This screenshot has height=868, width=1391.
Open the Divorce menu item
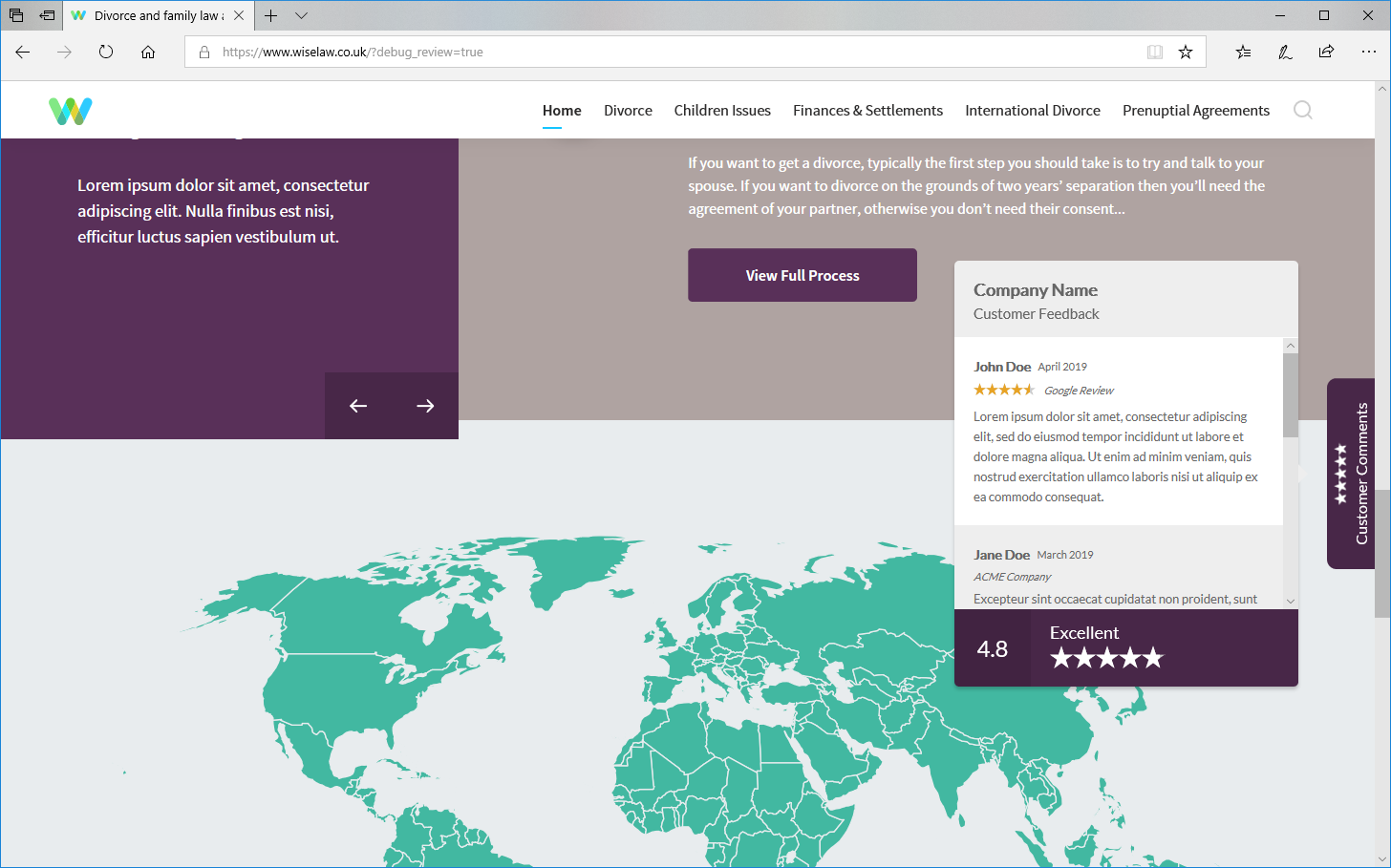pos(628,111)
